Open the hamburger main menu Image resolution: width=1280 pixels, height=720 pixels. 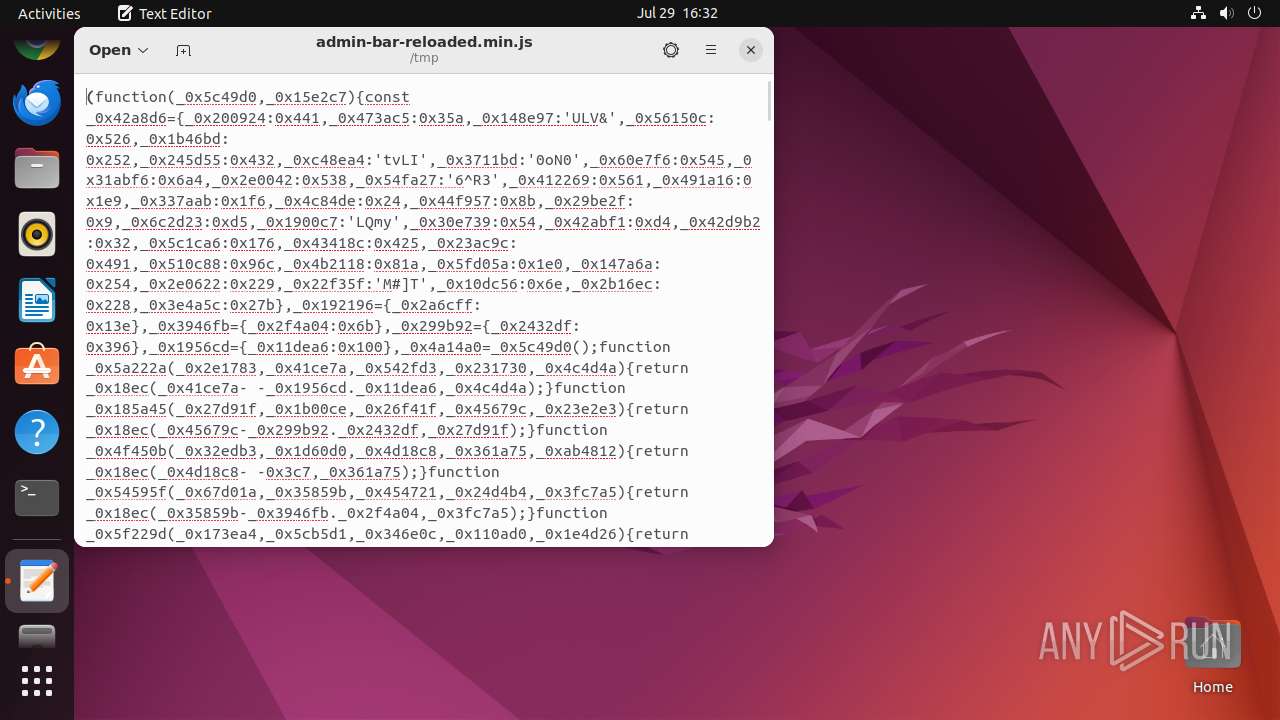[711, 50]
